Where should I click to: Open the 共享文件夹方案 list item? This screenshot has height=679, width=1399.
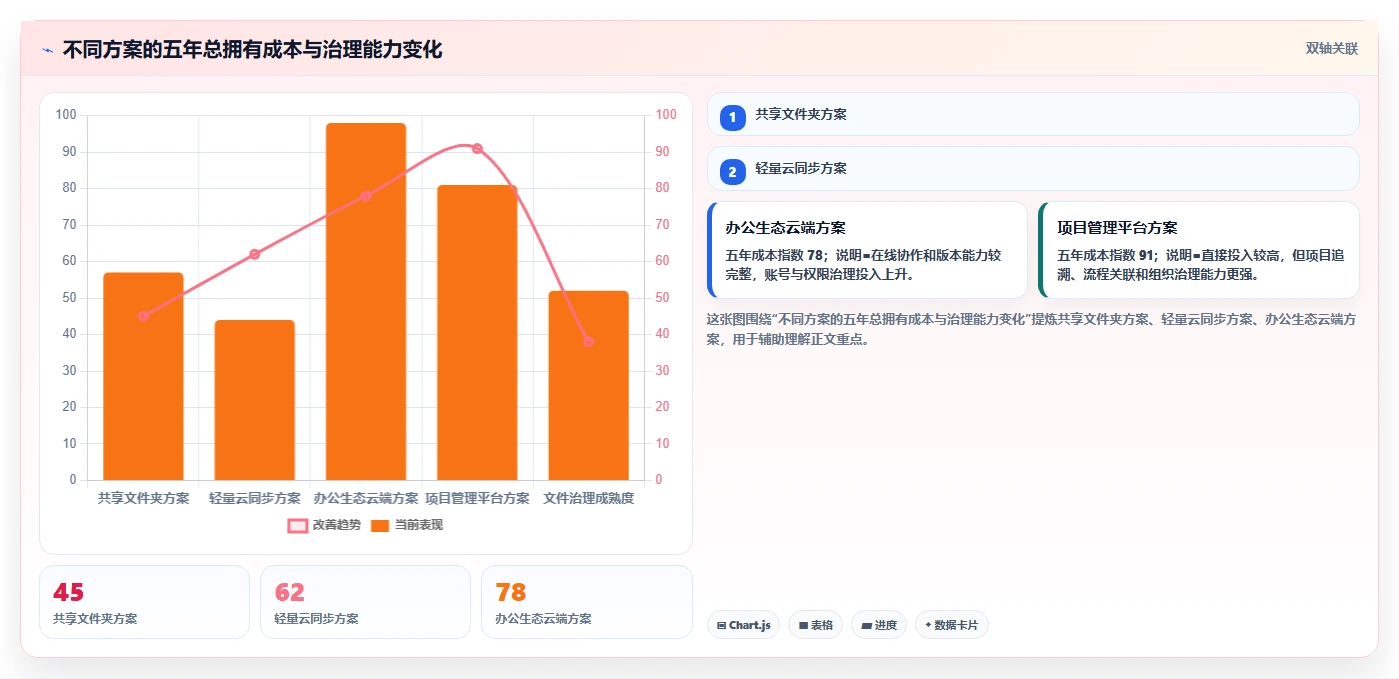[x=1033, y=114]
